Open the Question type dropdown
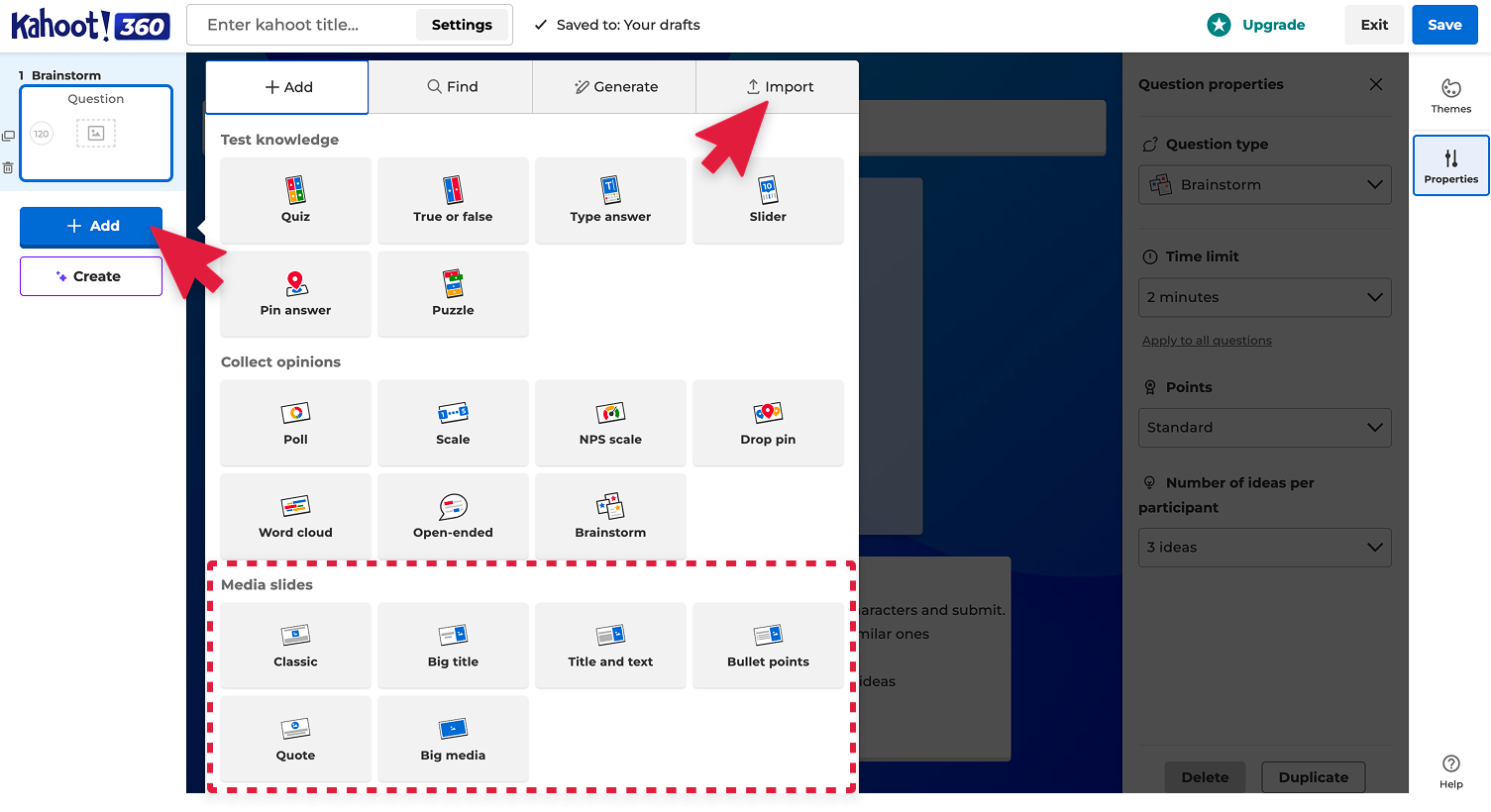1491x812 pixels. coord(1265,184)
